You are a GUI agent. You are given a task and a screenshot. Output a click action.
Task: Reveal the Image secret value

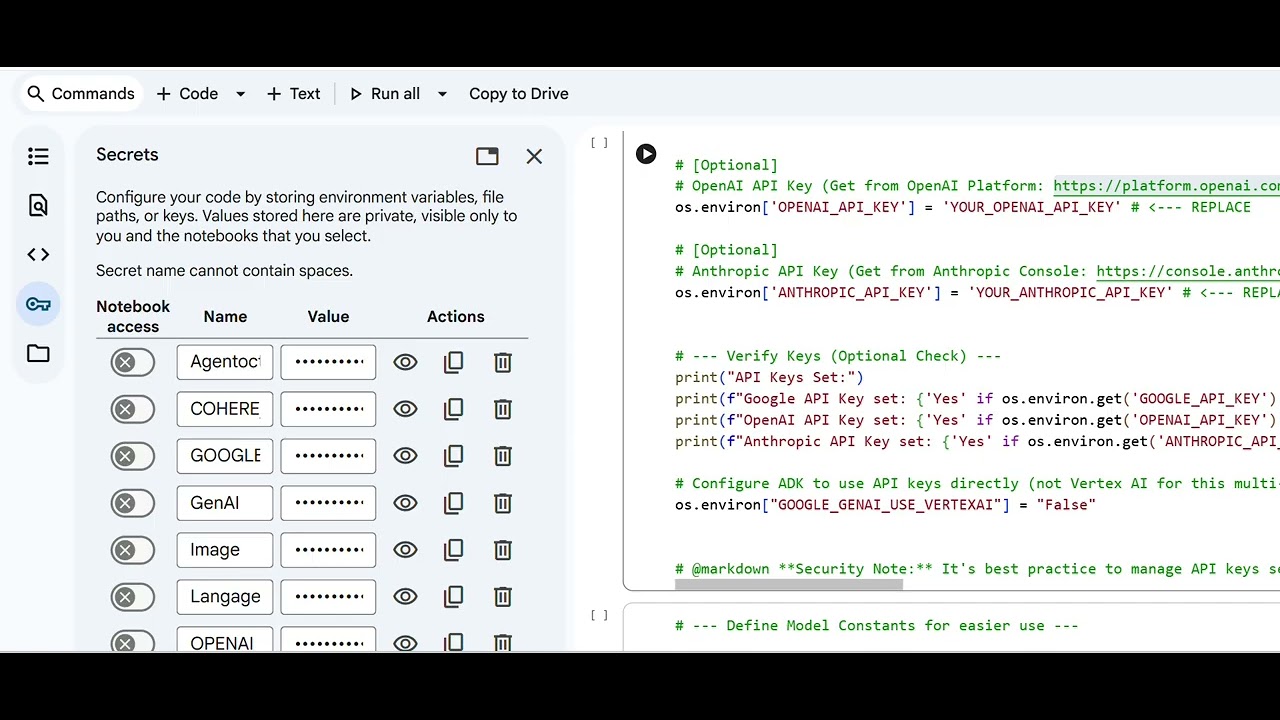pyautogui.click(x=405, y=550)
